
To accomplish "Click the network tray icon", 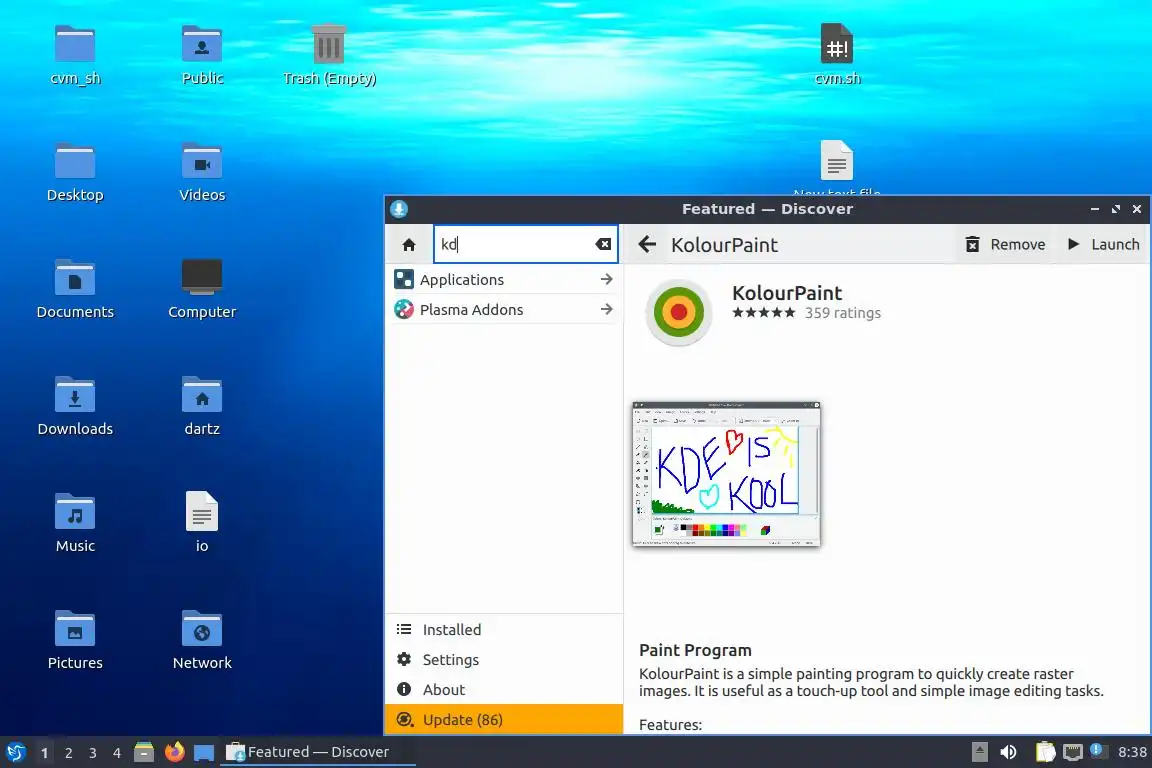I will coord(1073,752).
